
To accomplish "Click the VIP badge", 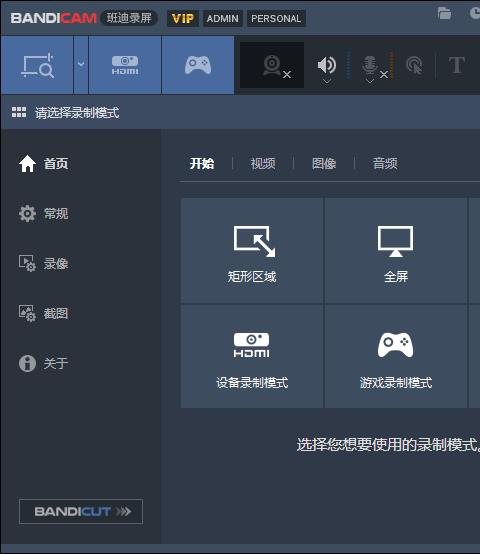I will pos(183,18).
